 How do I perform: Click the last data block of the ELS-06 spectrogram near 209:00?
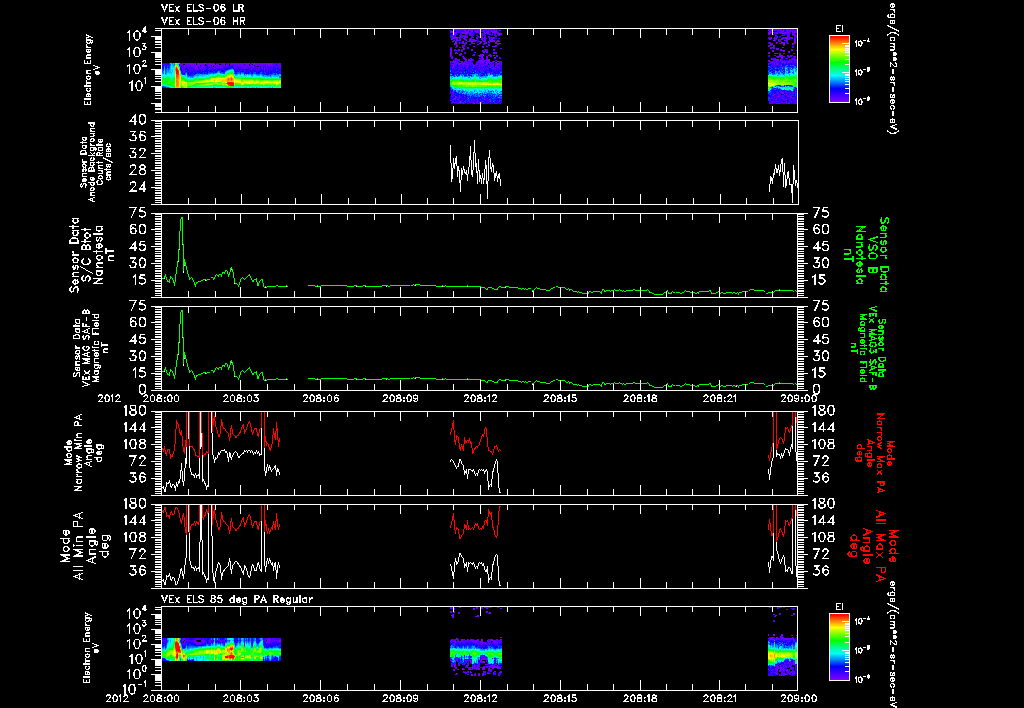click(782, 67)
